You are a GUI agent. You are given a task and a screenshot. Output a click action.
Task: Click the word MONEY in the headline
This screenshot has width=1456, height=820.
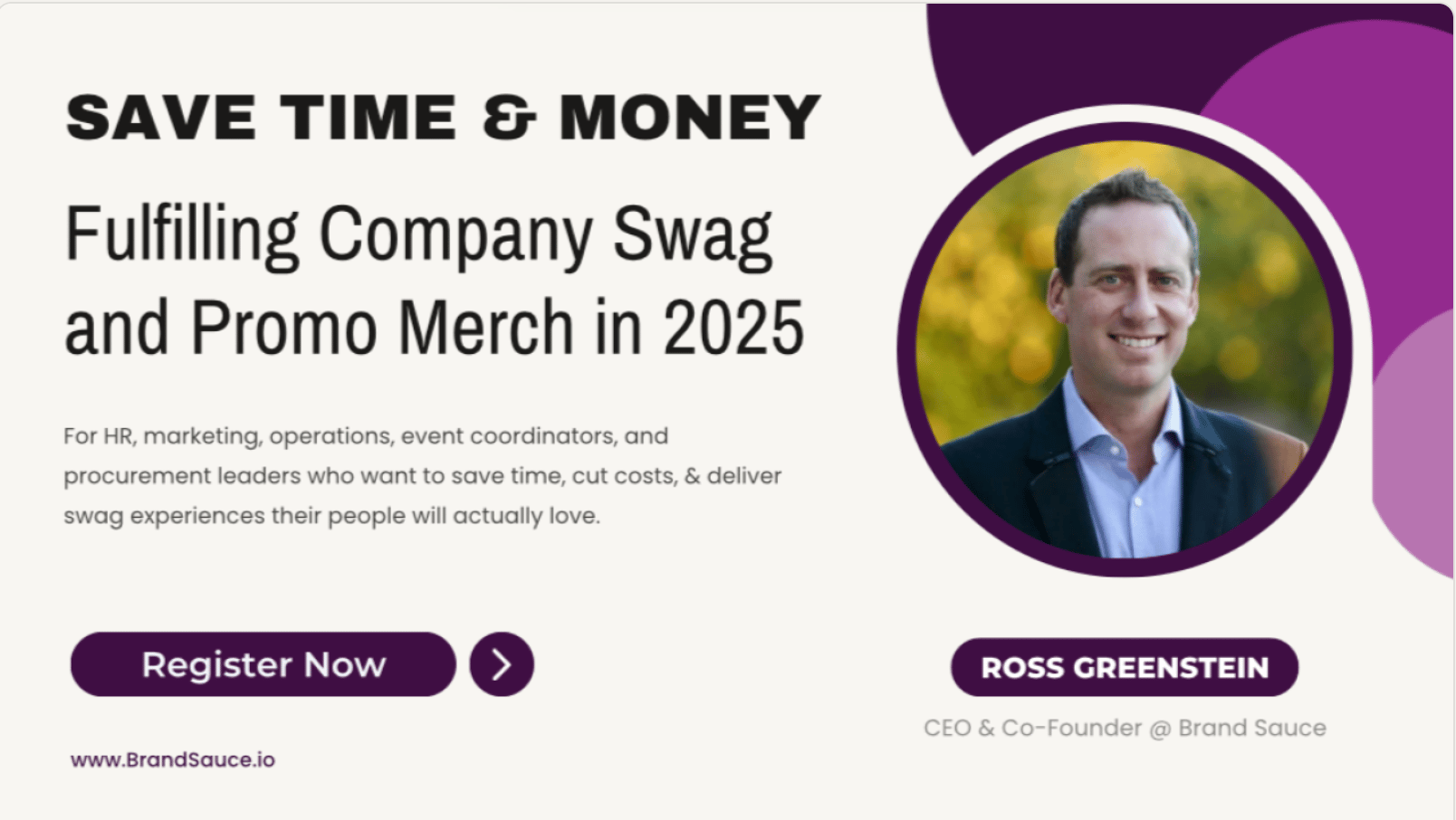(690, 119)
